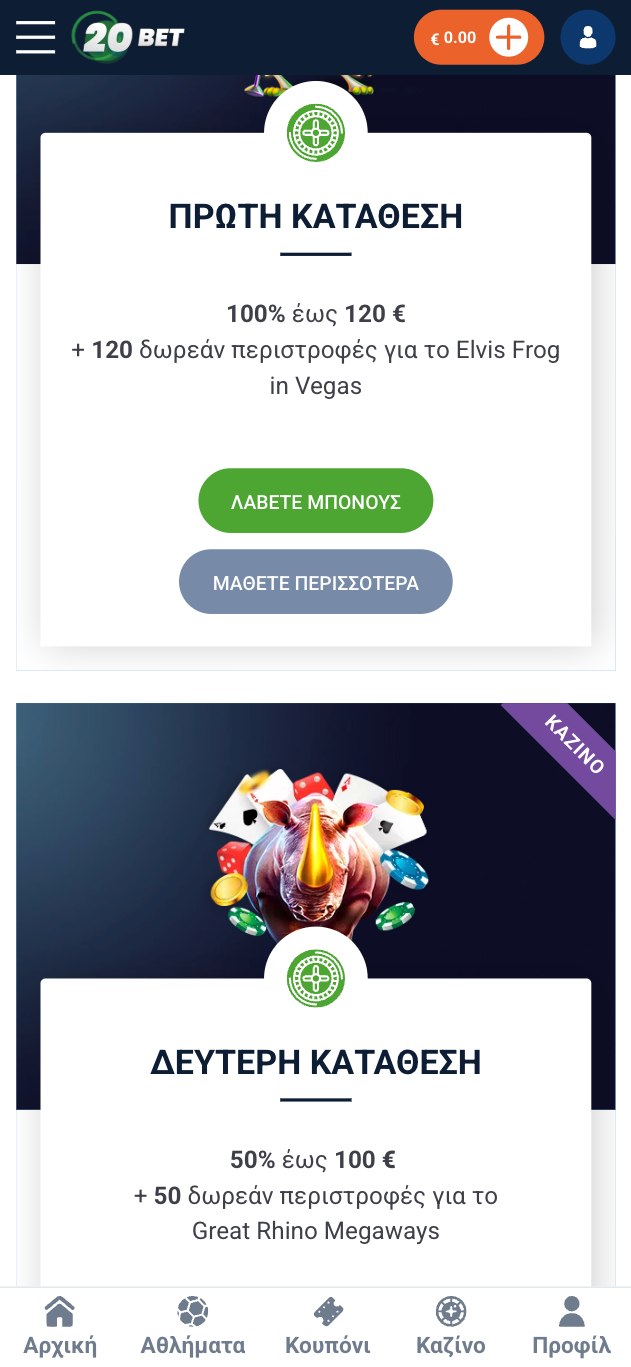This screenshot has width=631, height=1367.
Task: Click the ΛΑΒΕΤΕ ΜΠΟΝΟΥΣ button
Action: point(316,501)
